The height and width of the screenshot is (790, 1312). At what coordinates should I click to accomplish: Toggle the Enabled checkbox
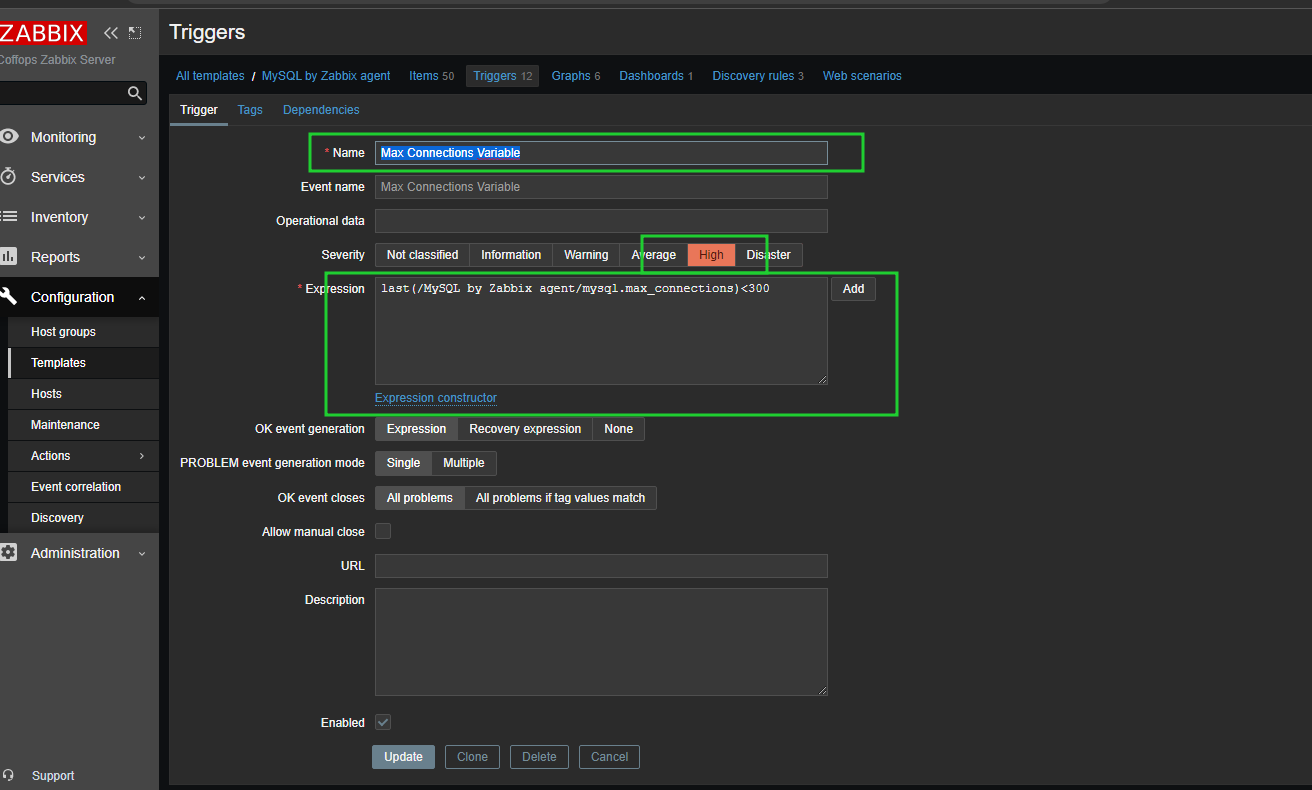[x=382, y=722]
